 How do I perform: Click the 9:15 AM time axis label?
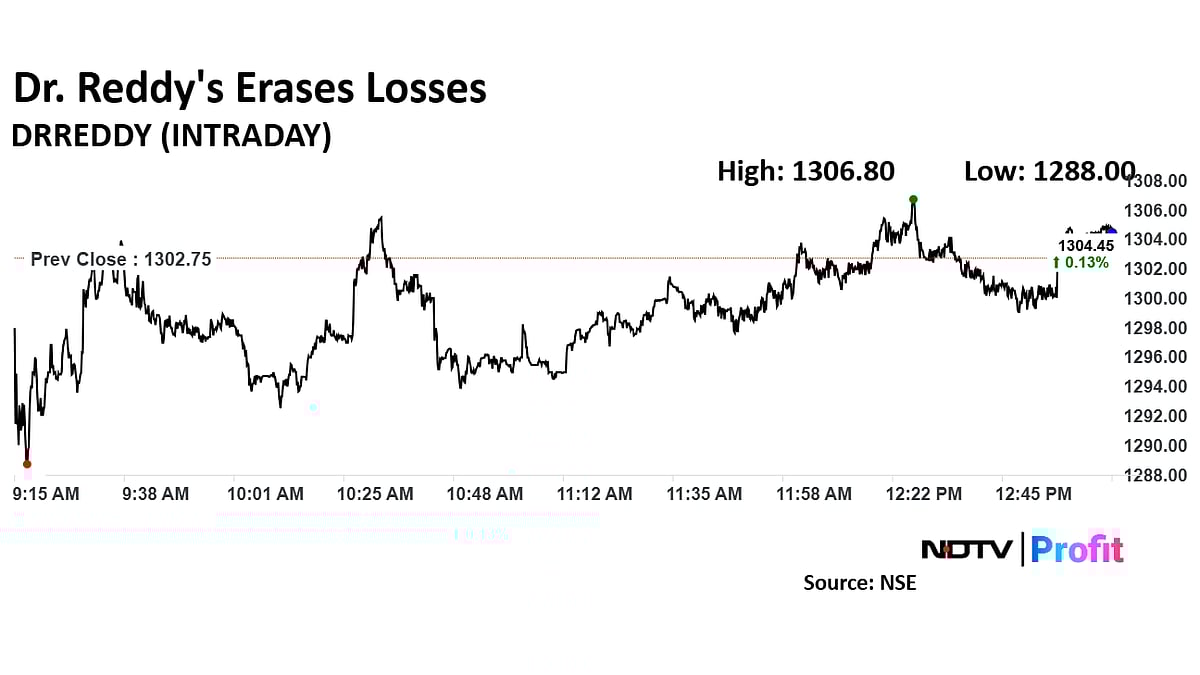[x=46, y=494]
